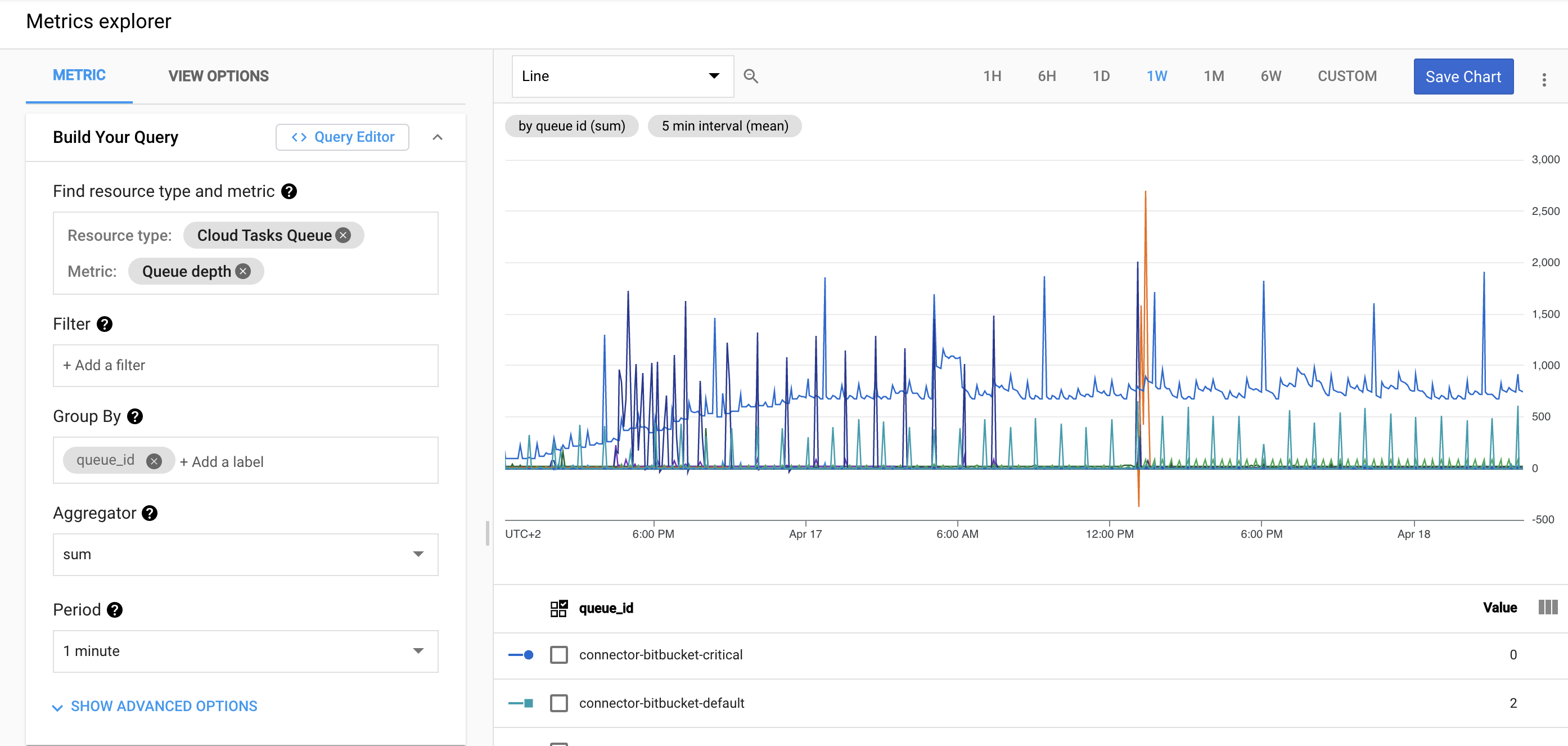This screenshot has width=1568, height=746.
Task: Click the Add a filter input field
Action: [x=245, y=365]
